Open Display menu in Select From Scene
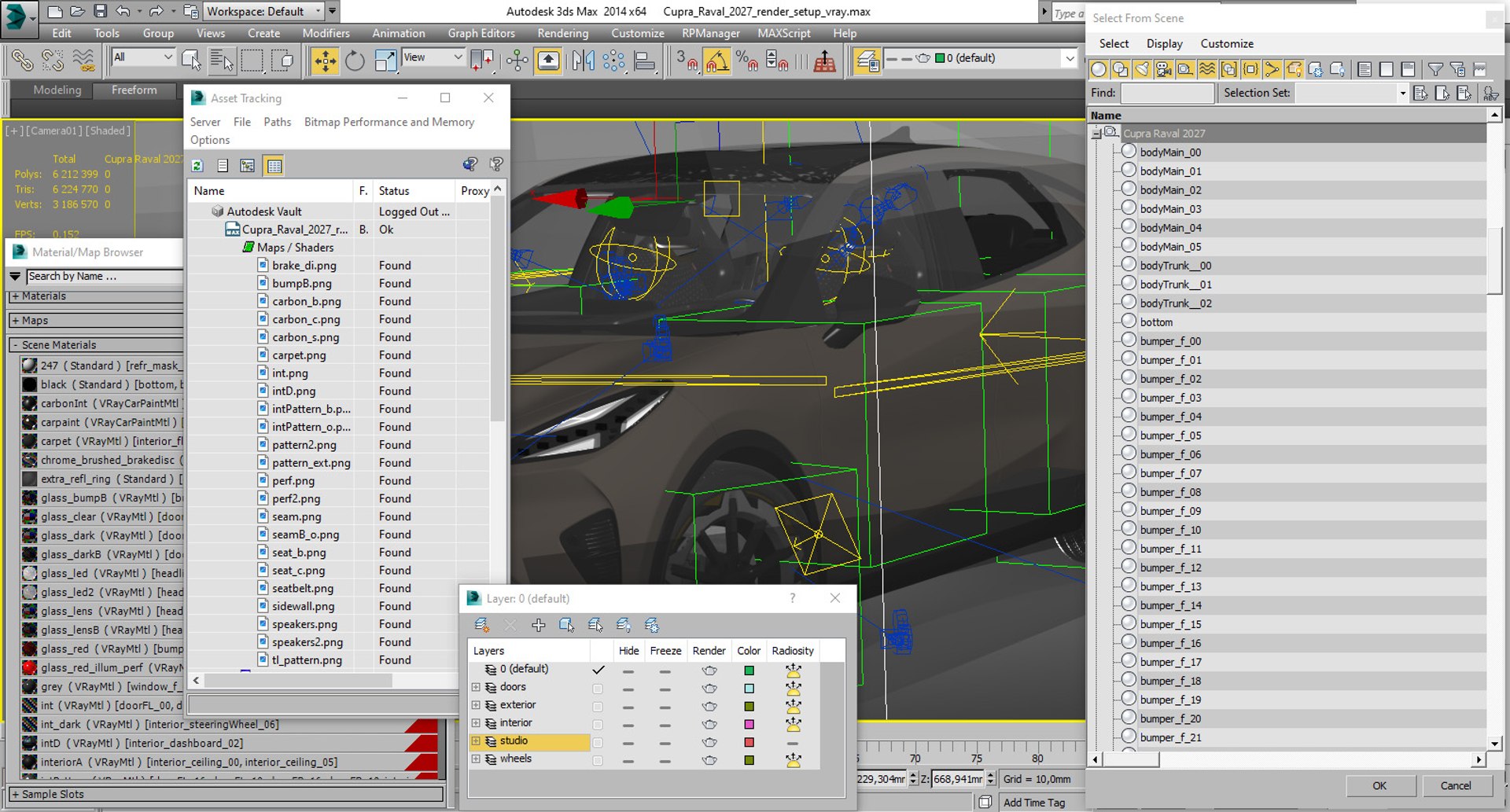This screenshot has height=812, width=1510. (x=1164, y=44)
